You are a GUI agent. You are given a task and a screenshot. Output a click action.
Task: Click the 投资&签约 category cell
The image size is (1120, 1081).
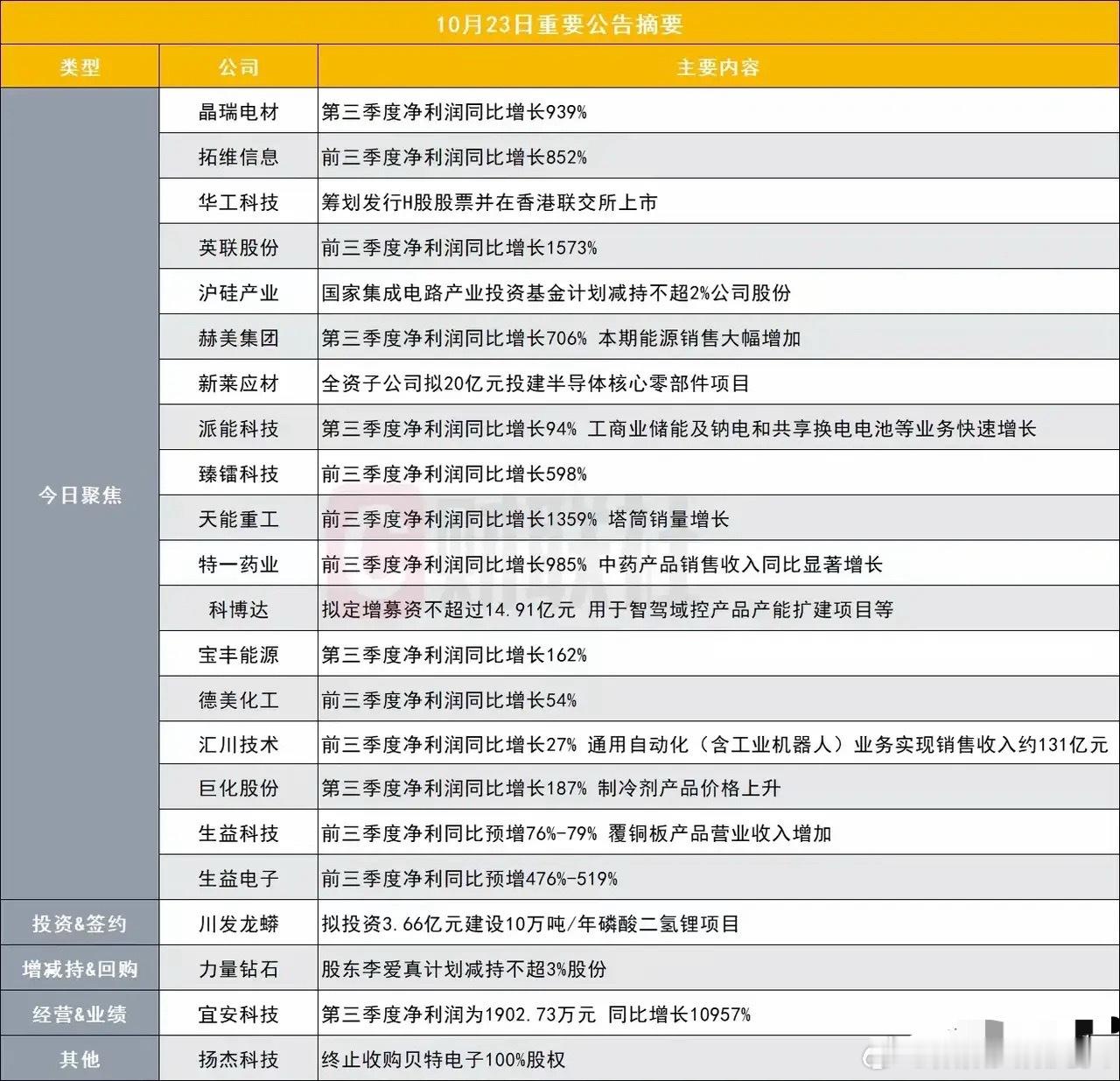(80, 923)
